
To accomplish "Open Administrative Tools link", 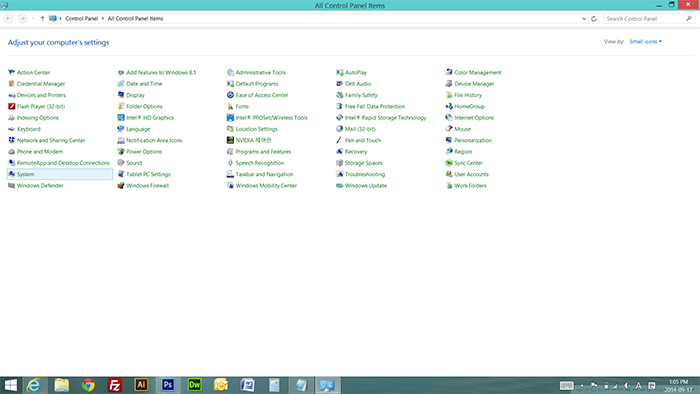I will click(x=261, y=72).
